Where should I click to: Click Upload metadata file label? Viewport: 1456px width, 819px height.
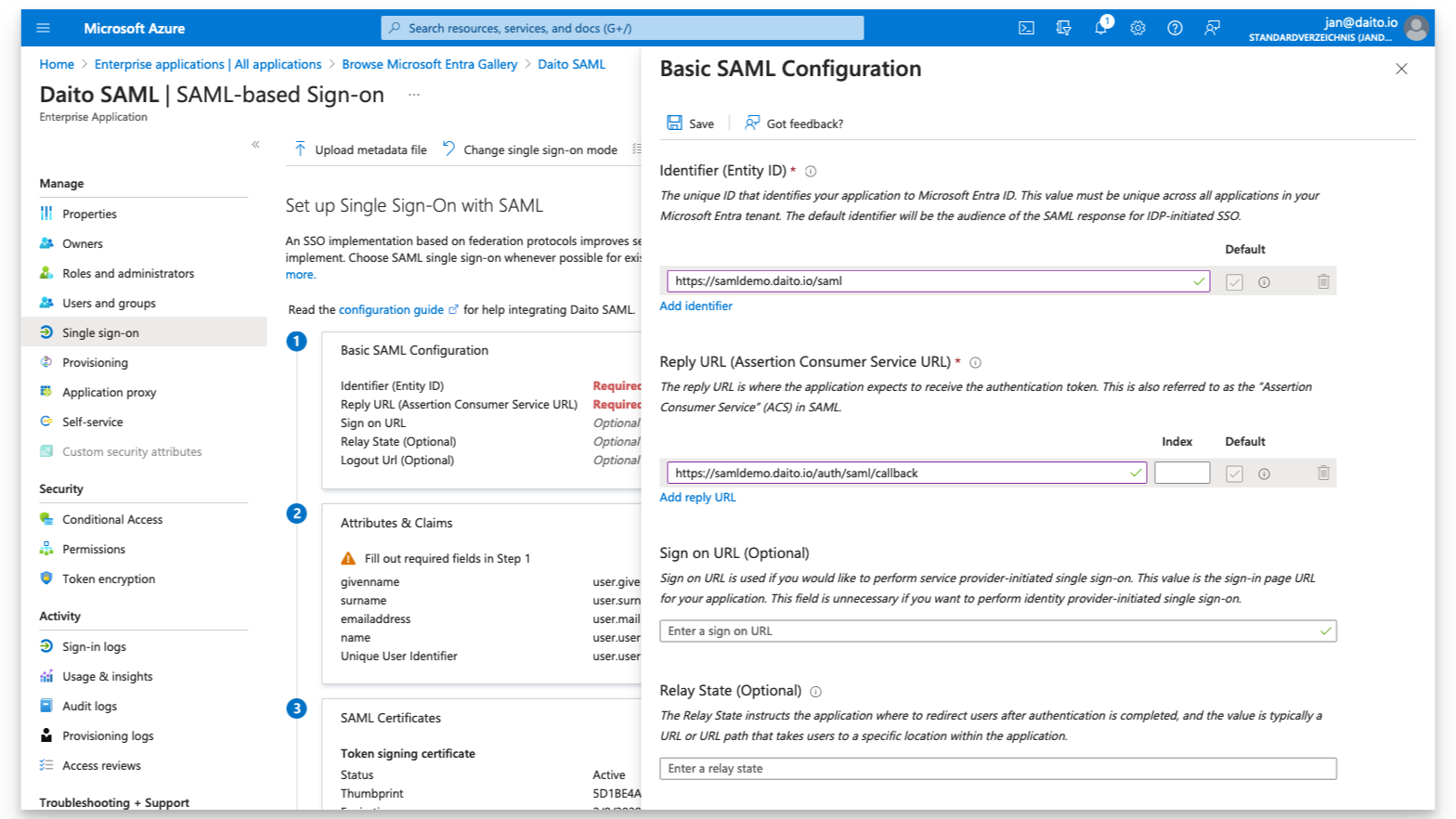[370, 149]
